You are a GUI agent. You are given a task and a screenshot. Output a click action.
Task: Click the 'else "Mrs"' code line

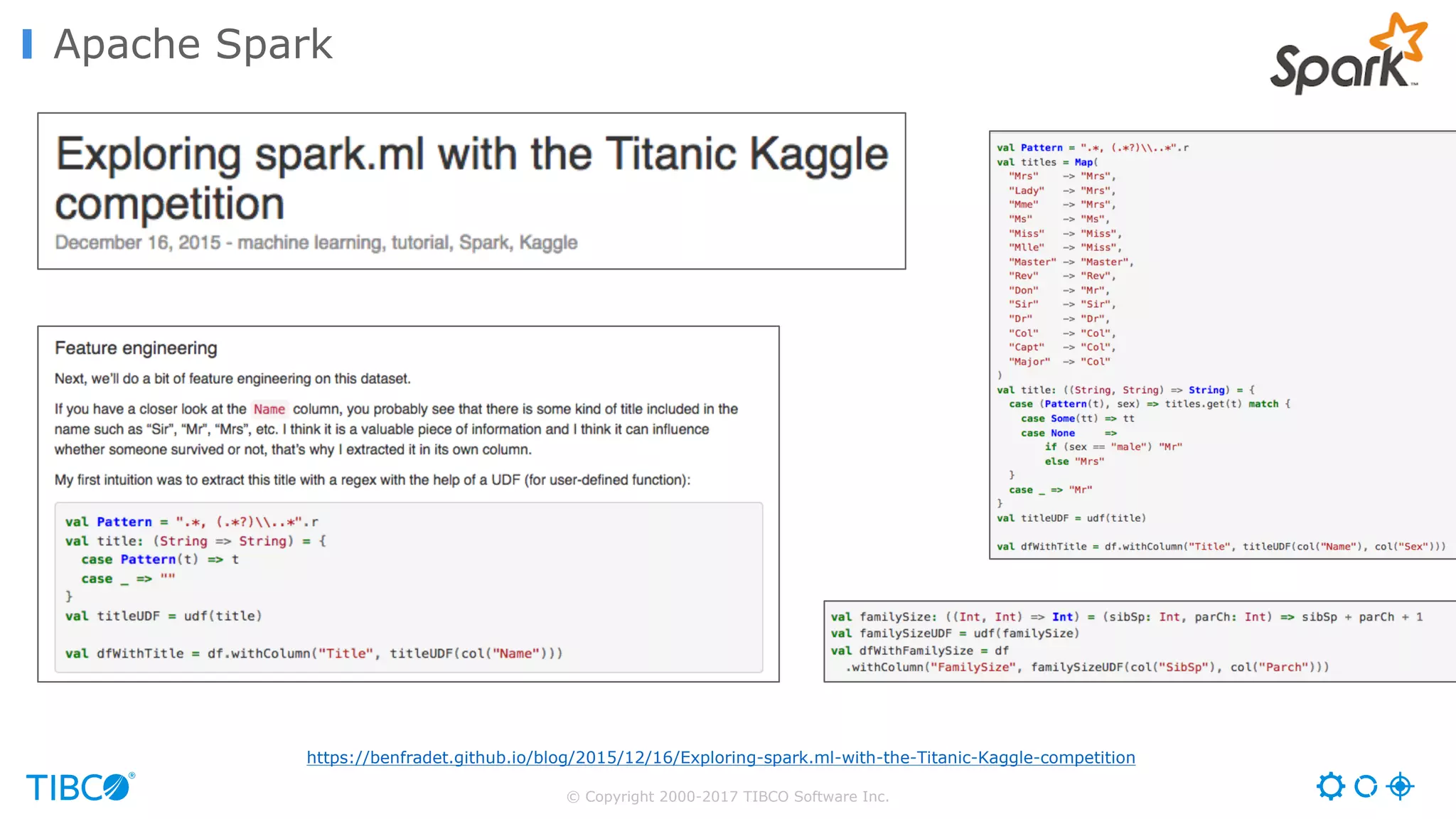(x=1074, y=461)
